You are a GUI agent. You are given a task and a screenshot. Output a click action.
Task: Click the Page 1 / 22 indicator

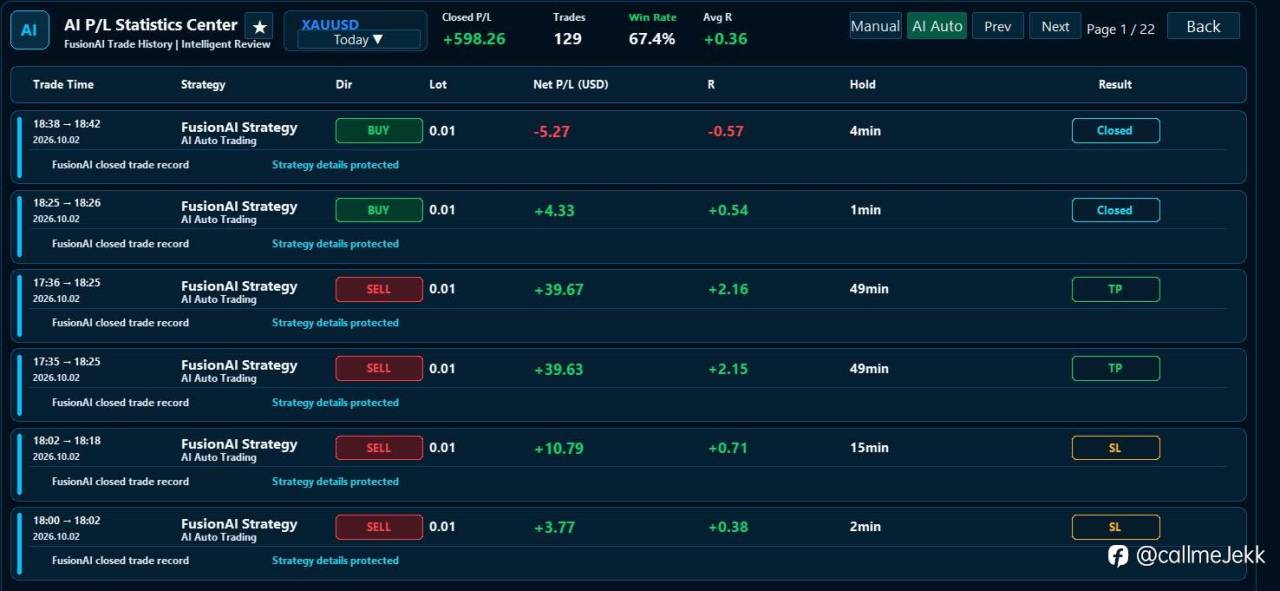tap(1120, 29)
